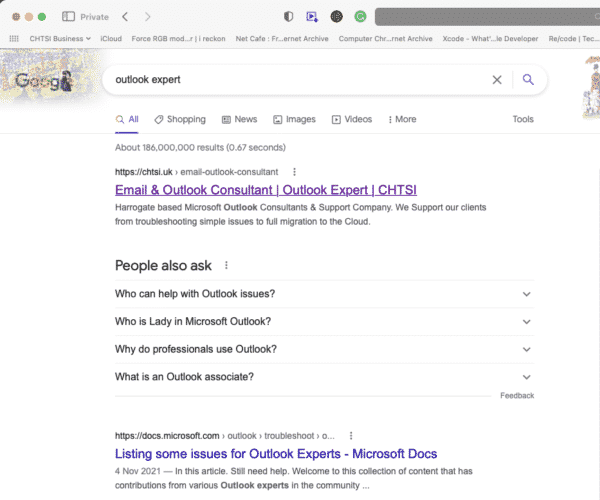Image resolution: width=600 pixels, height=500 pixels.
Task: Open the CHTSI Business bookmarks folder dropdown
Action: 60,38
